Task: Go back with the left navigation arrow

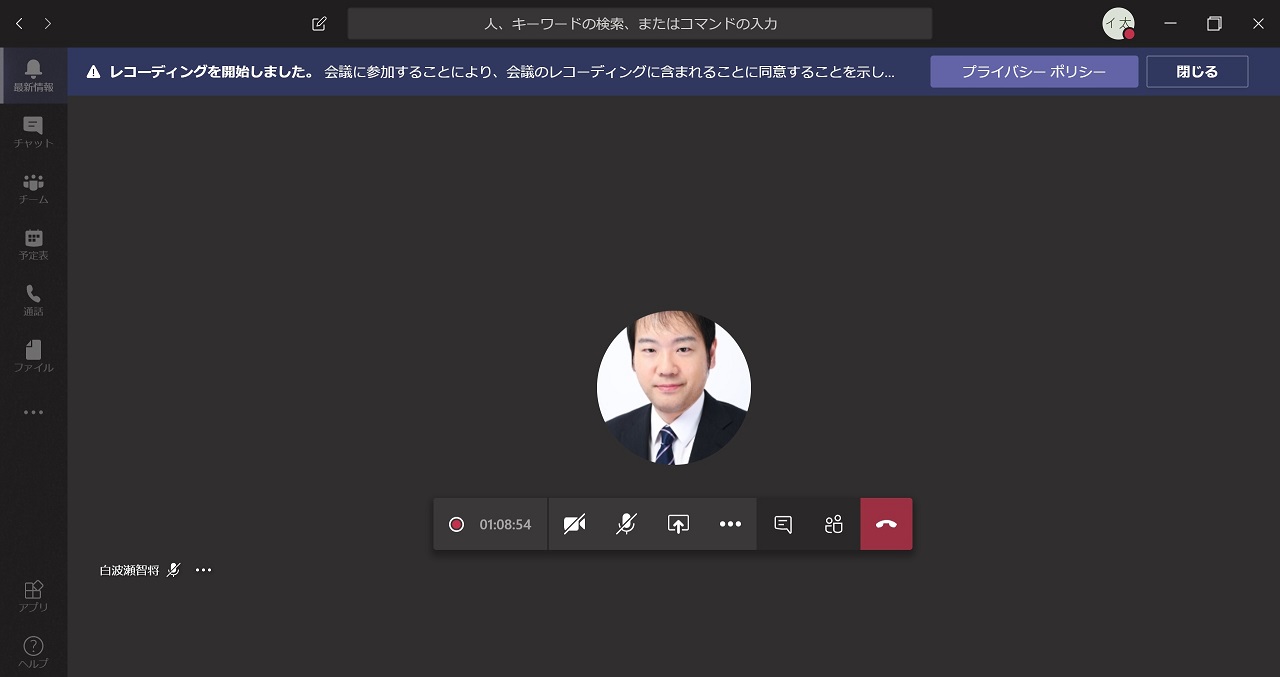Action: click(19, 23)
